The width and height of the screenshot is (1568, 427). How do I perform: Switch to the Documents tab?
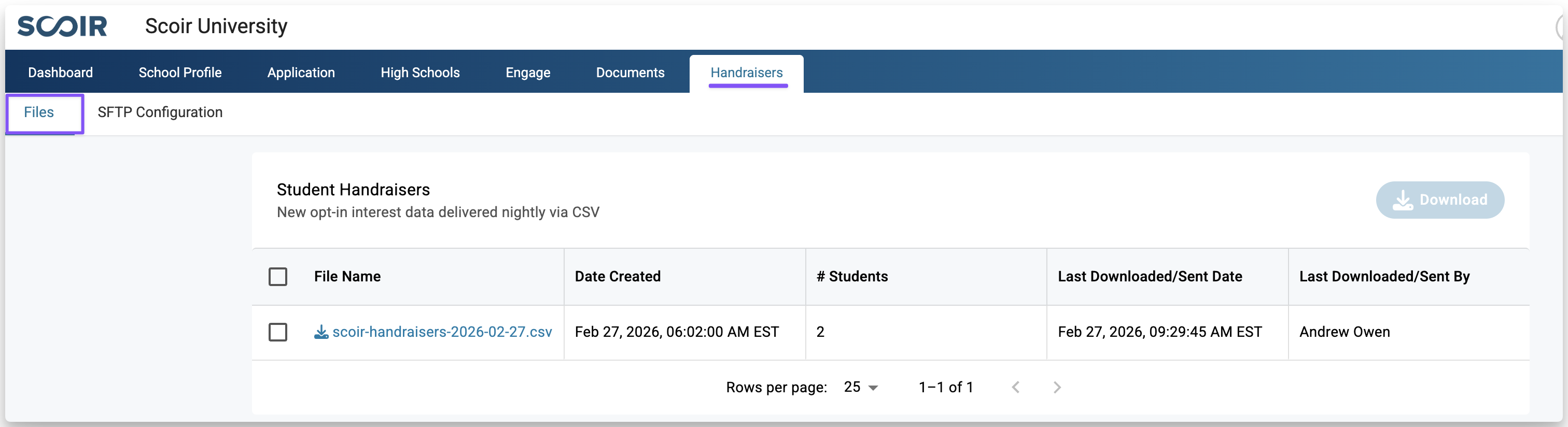click(630, 73)
